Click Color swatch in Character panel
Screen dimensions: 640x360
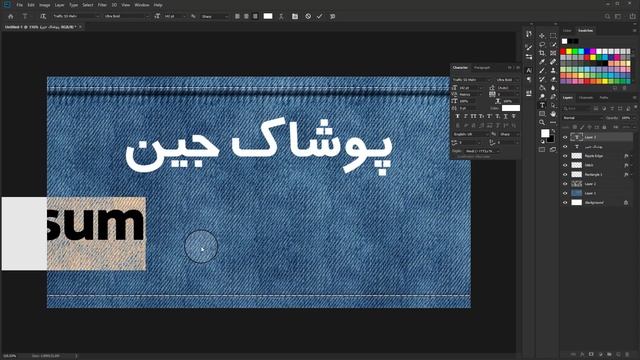pyautogui.click(x=511, y=108)
